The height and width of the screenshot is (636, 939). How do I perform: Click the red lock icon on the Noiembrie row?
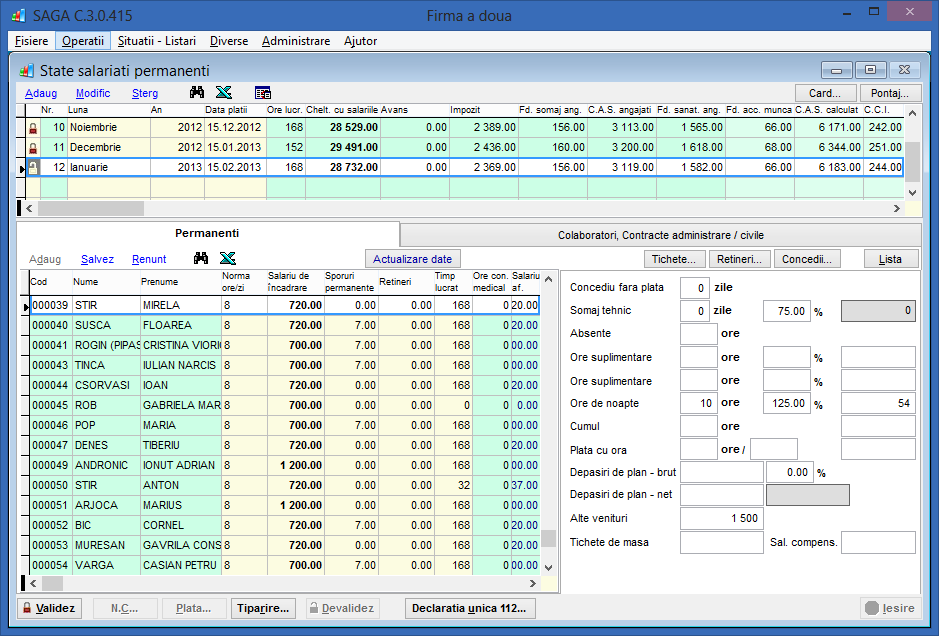pyautogui.click(x=32, y=128)
